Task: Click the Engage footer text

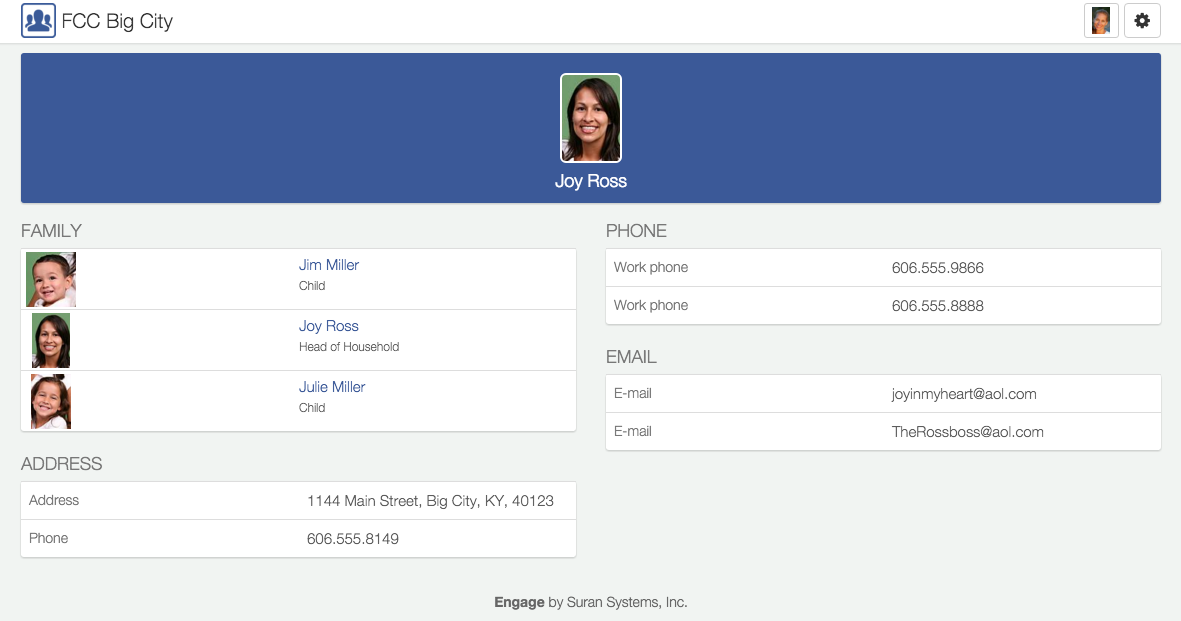Action: [520, 602]
